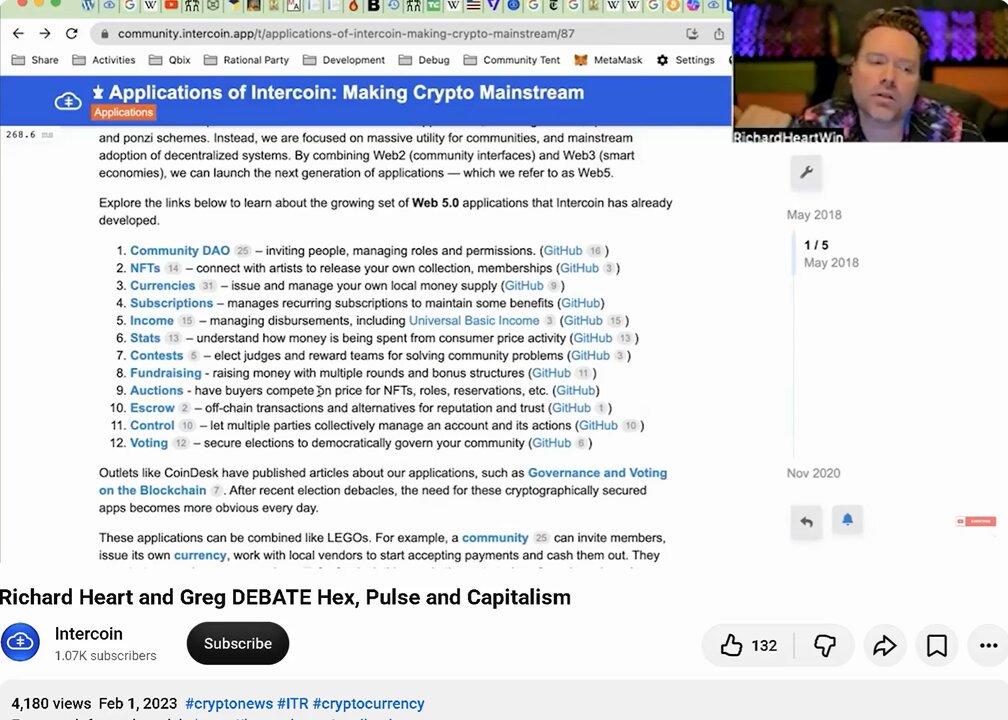Open the Community DAO link
This screenshot has height=720, width=1008.
tap(180, 251)
